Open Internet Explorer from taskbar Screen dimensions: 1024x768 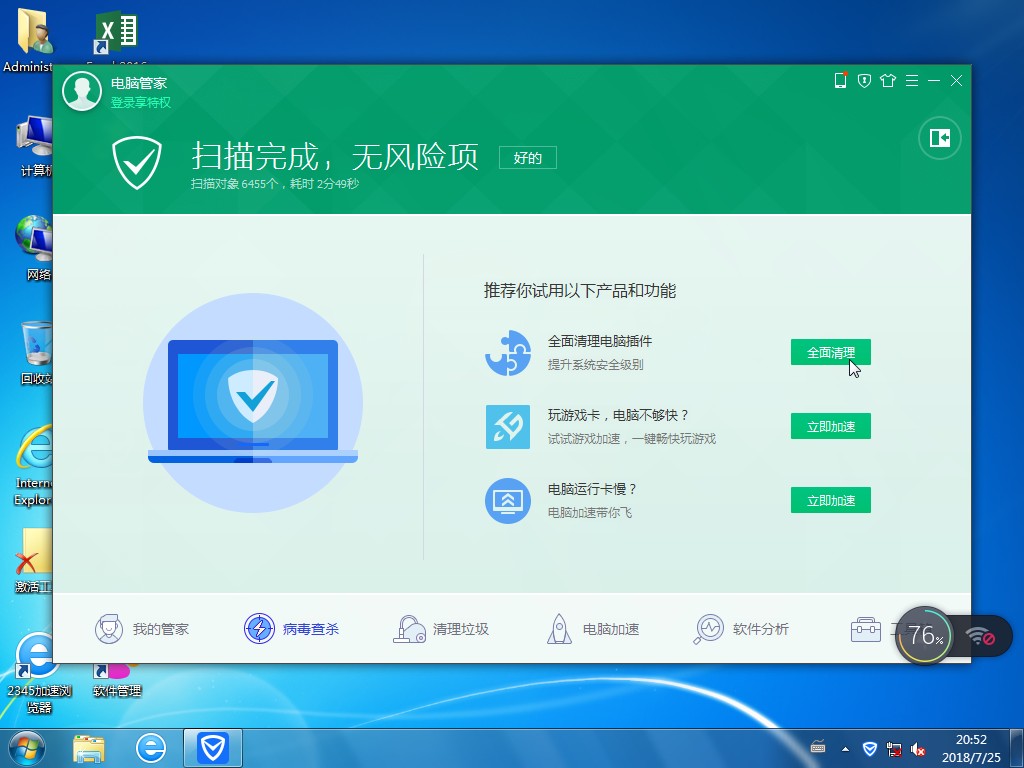(151, 748)
